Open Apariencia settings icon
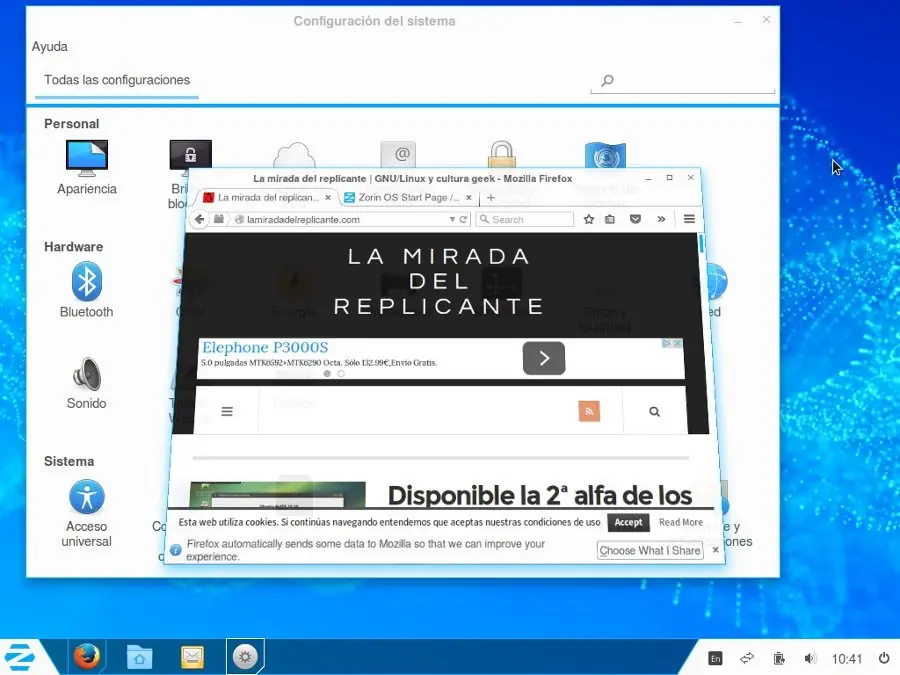900x675 pixels. [87, 166]
